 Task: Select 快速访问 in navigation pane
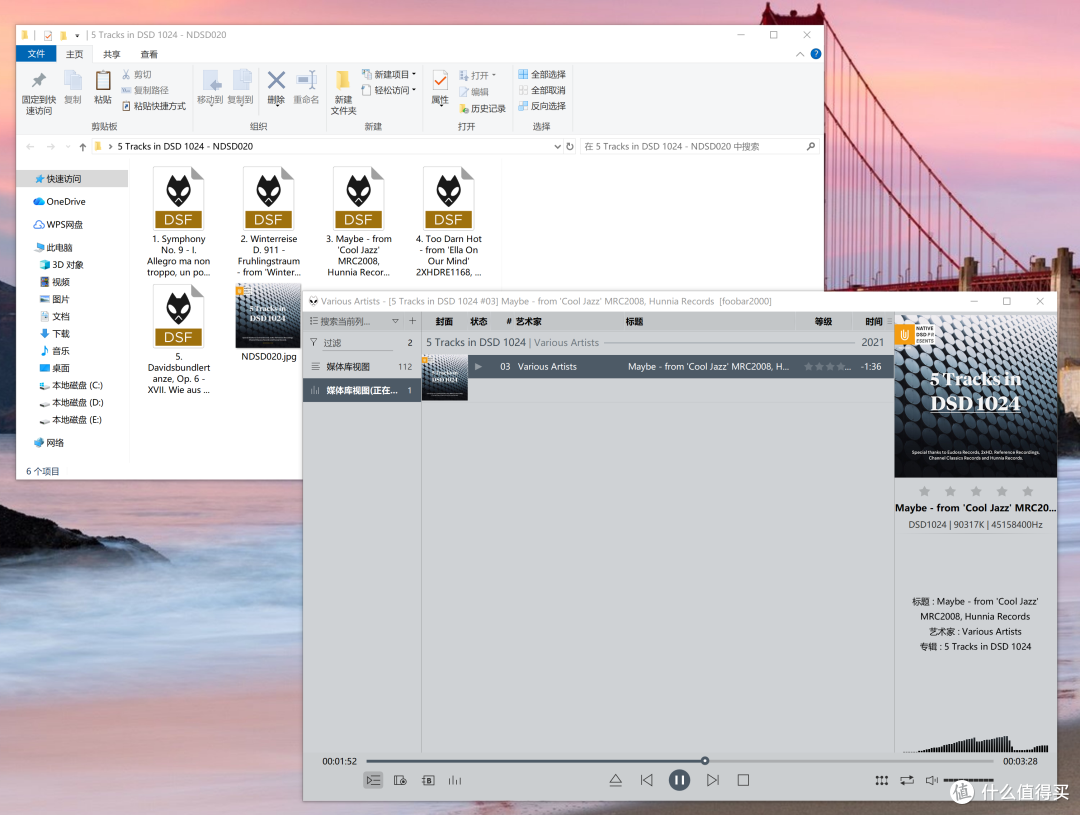point(72,178)
